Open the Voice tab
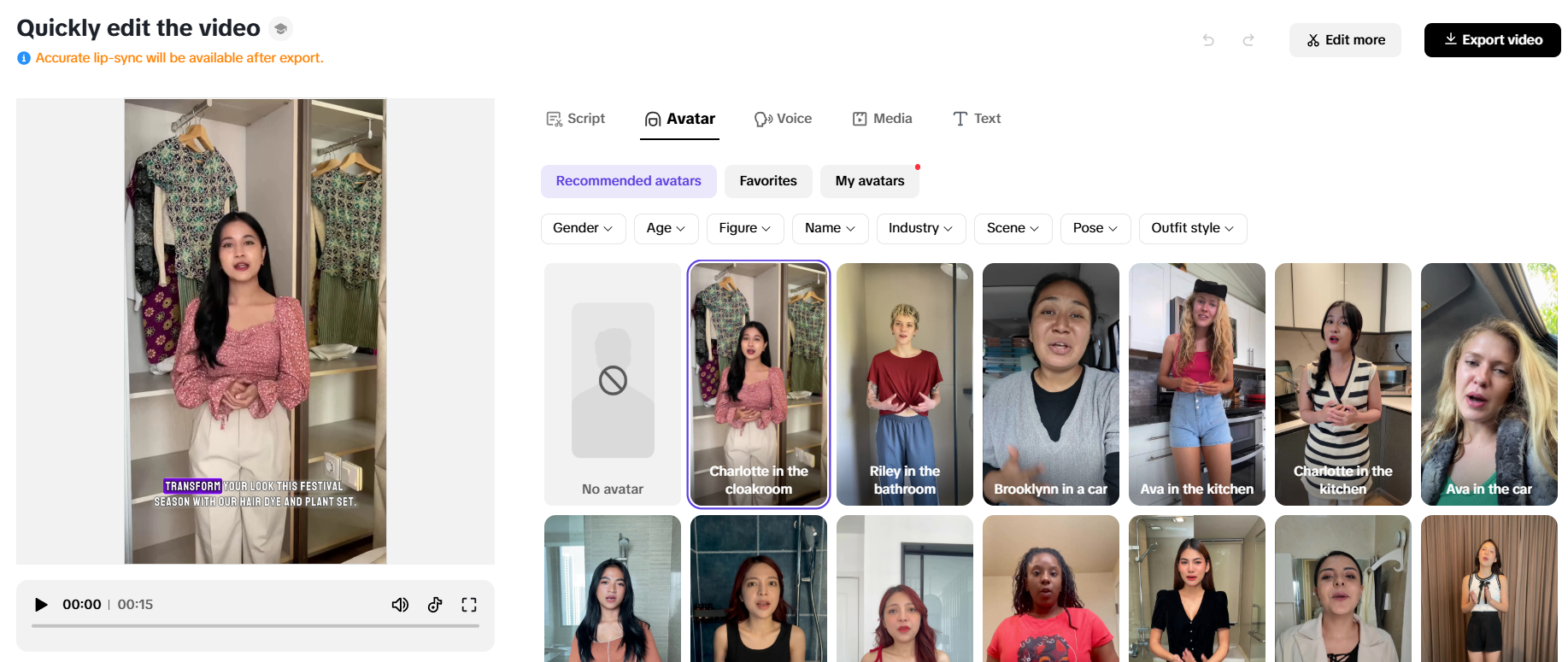This screenshot has width=1568, height=662. [x=783, y=119]
